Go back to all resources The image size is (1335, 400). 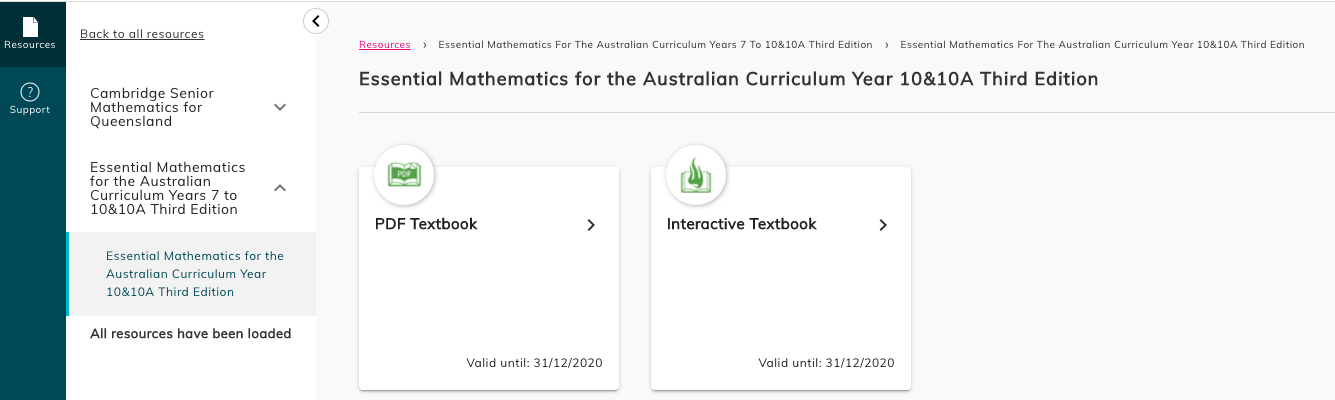click(142, 34)
